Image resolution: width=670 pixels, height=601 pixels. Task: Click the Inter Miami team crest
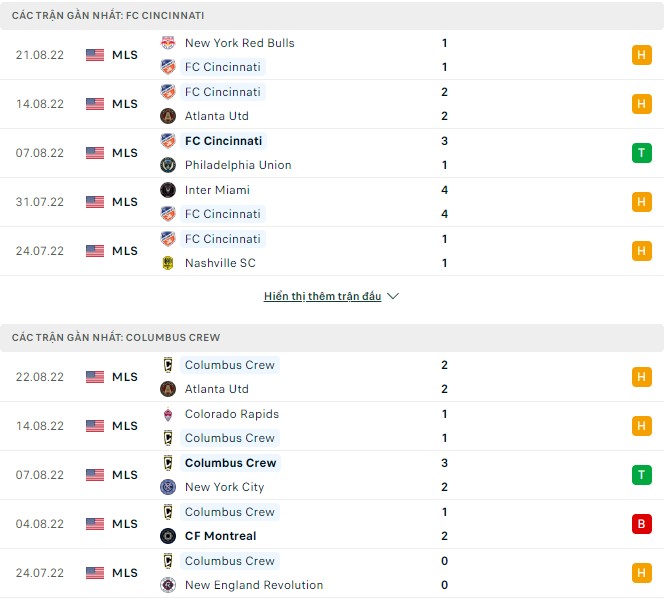(x=168, y=190)
